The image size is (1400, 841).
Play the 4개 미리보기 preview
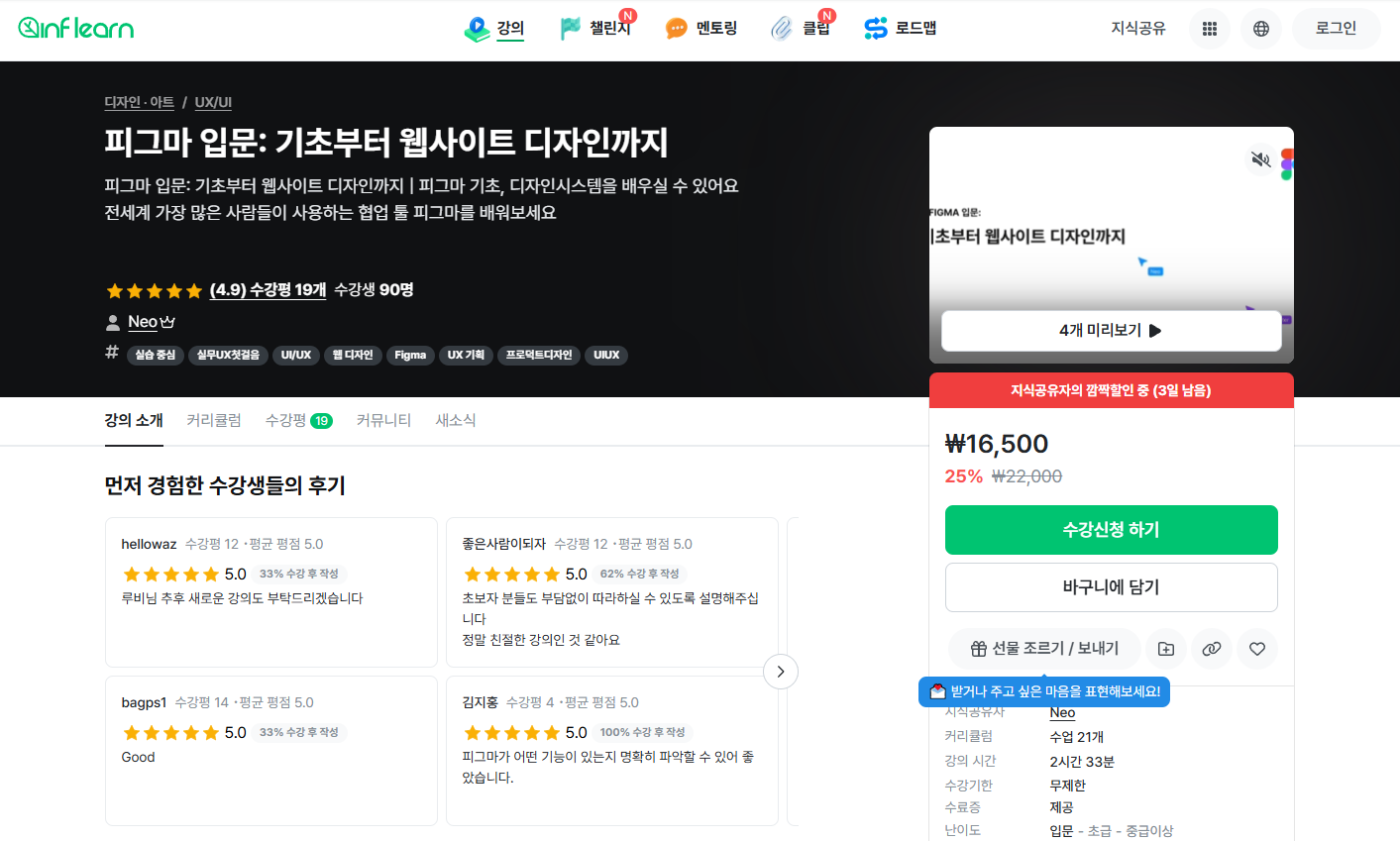click(1111, 331)
